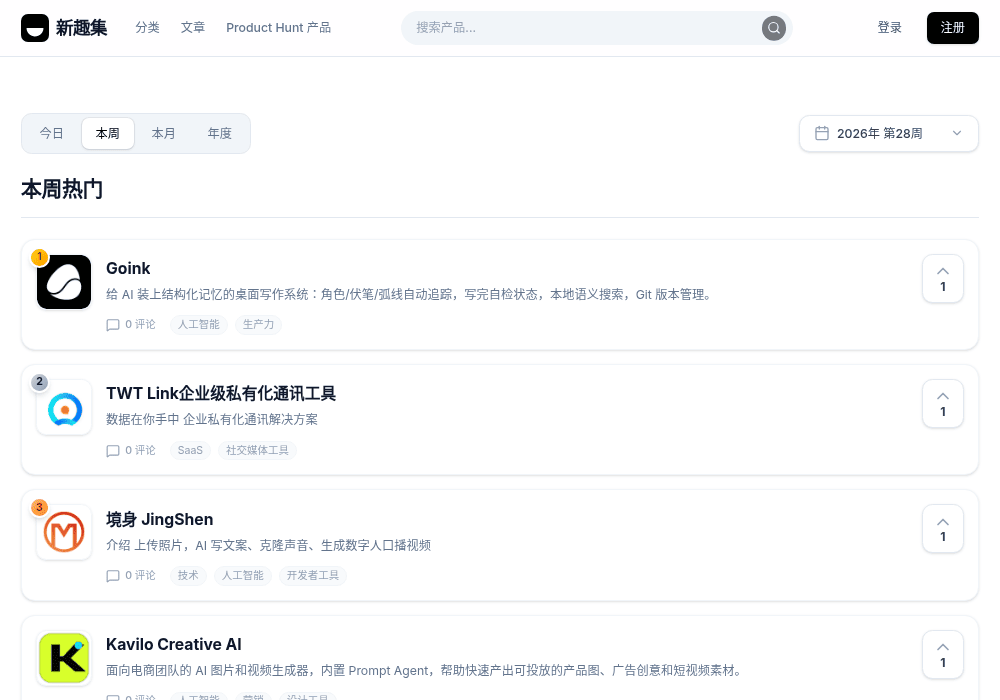Open the 分类 navigation menu
This screenshot has width=1000, height=700.
(x=147, y=27)
